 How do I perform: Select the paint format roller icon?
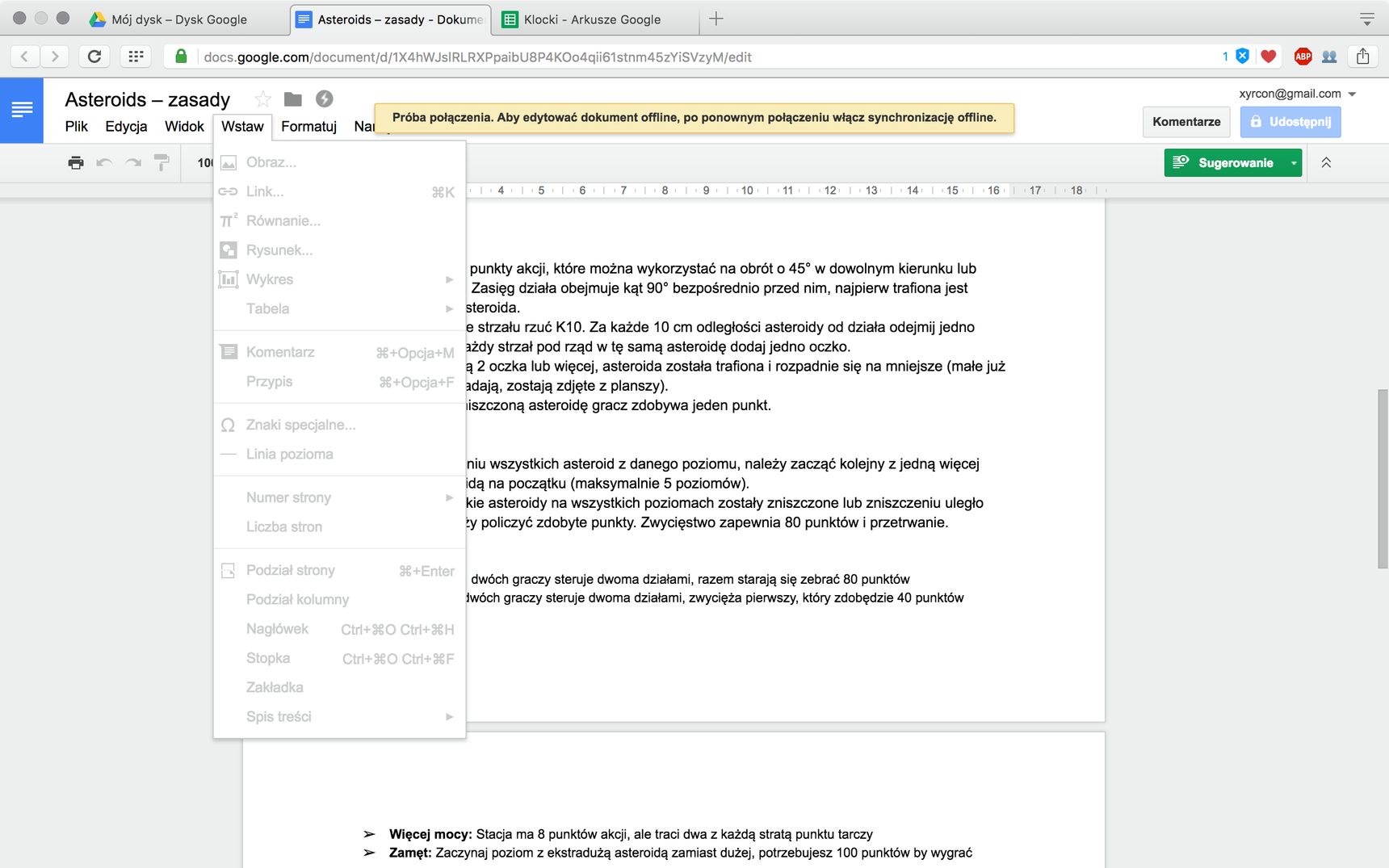162,163
